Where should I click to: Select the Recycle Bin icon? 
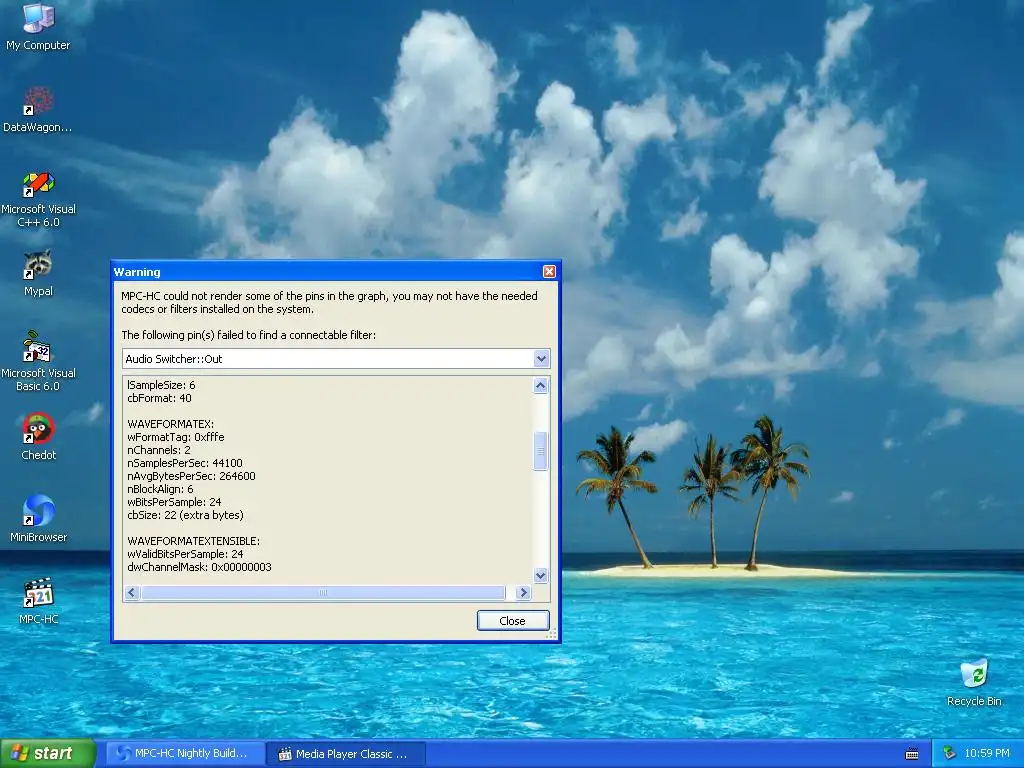tap(974, 683)
